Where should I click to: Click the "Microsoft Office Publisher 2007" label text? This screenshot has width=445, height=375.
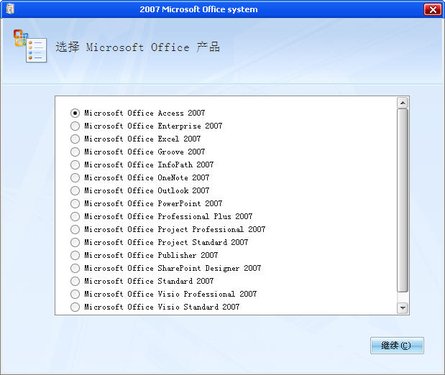tap(151, 255)
